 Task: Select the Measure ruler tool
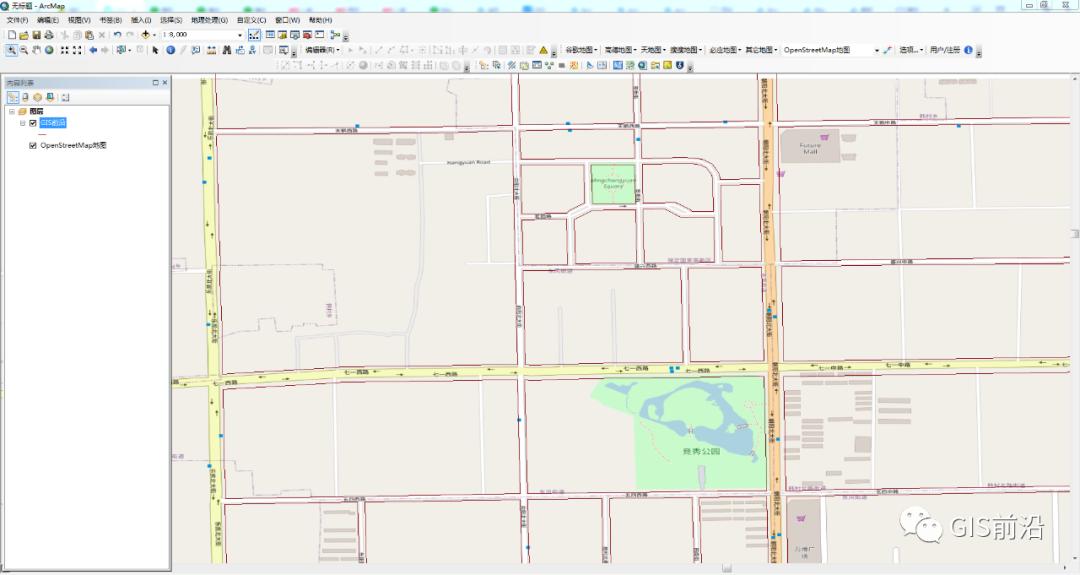[211, 50]
